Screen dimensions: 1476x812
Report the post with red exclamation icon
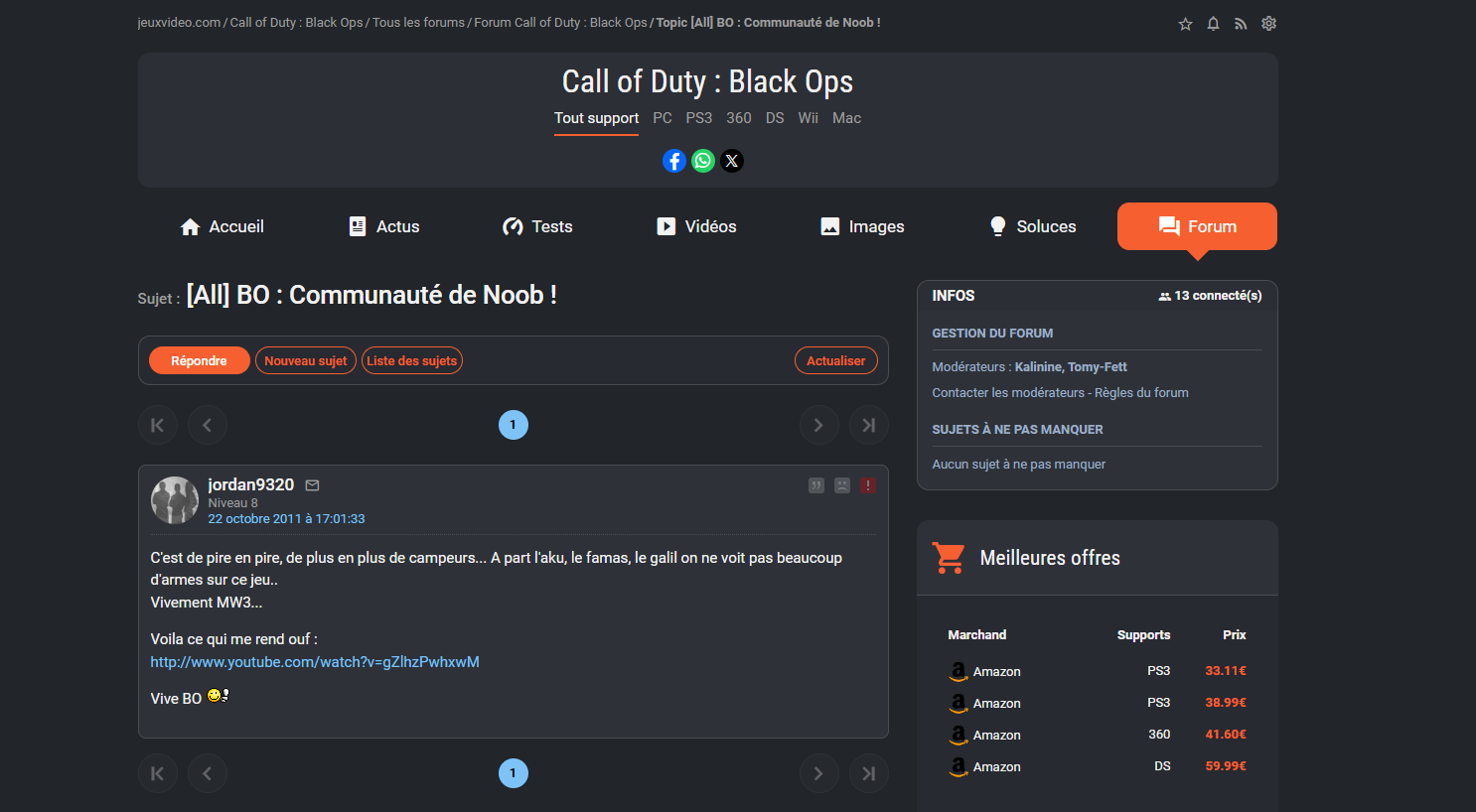click(x=868, y=485)
